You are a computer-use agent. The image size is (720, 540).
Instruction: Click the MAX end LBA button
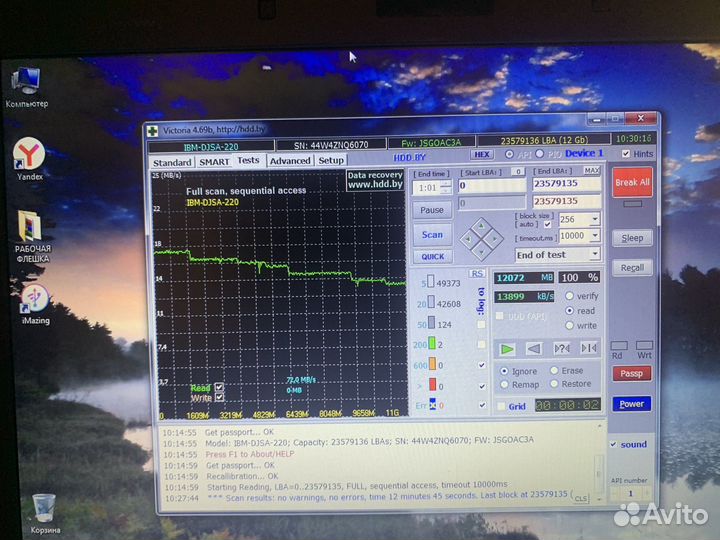pyautogui.click(x=592, y=171)
